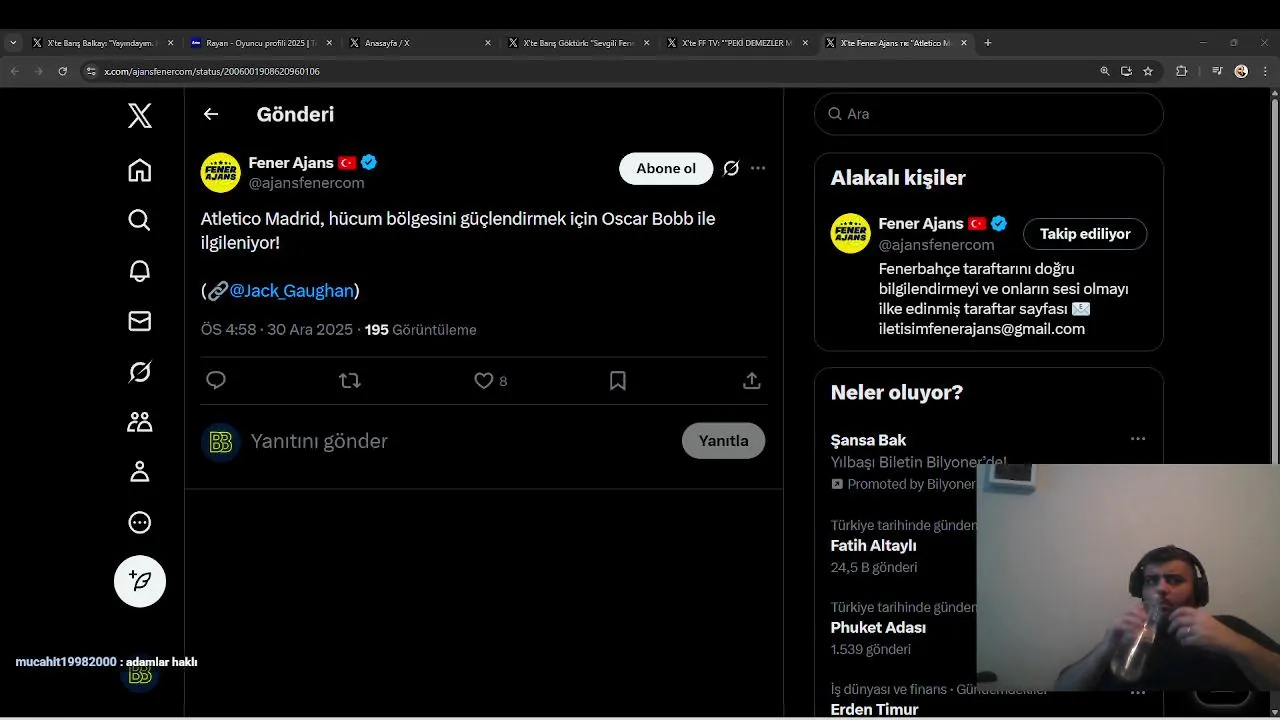Click the reply bubble icon
Viewport: 1280px width, 720px height.
(216, 380)
